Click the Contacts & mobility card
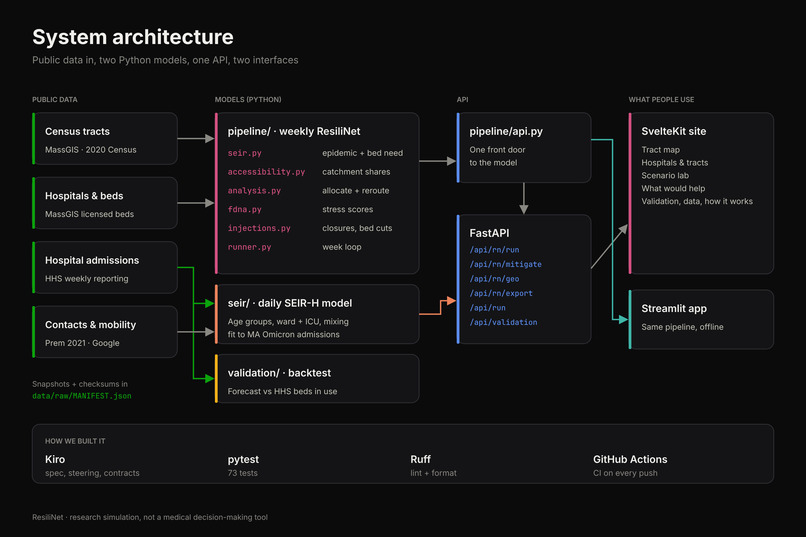This screenshot has width=806, height=537. point(105,332)
